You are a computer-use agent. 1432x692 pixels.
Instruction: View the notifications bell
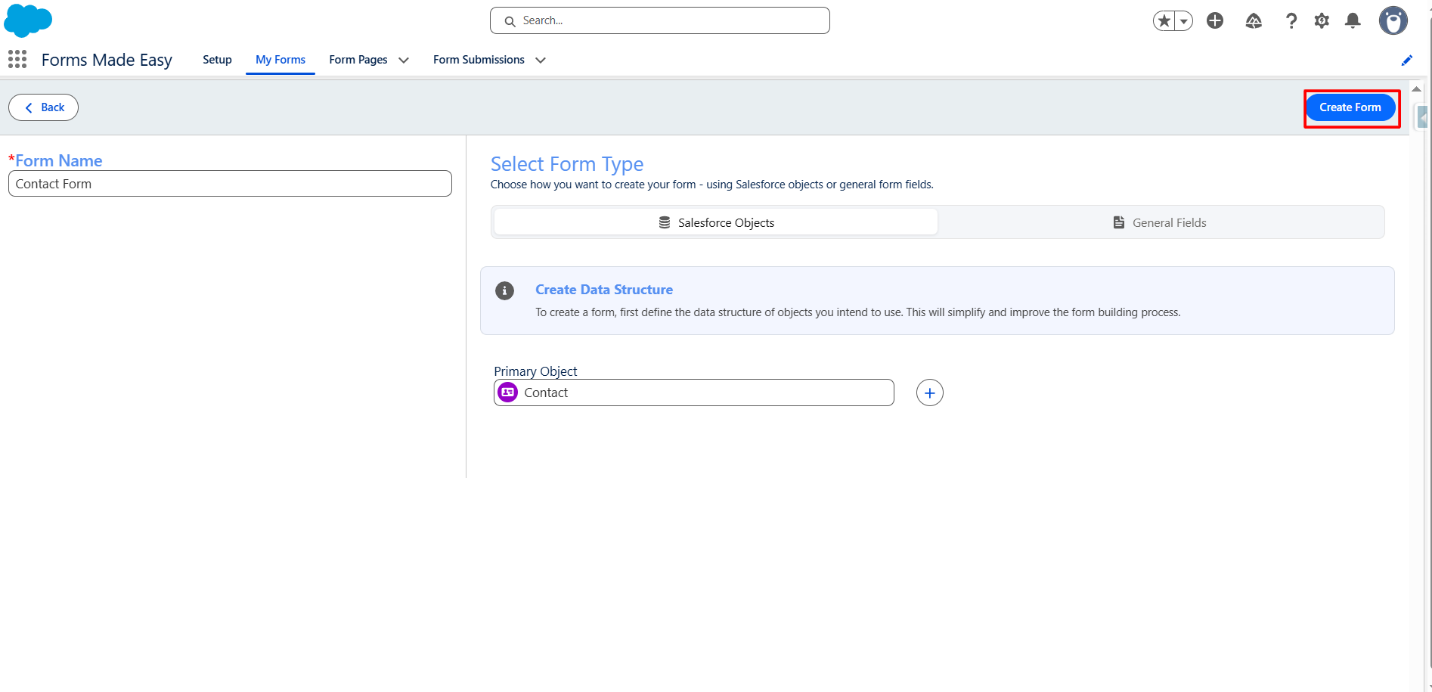pyautogui.click(x=1353, y=20)
